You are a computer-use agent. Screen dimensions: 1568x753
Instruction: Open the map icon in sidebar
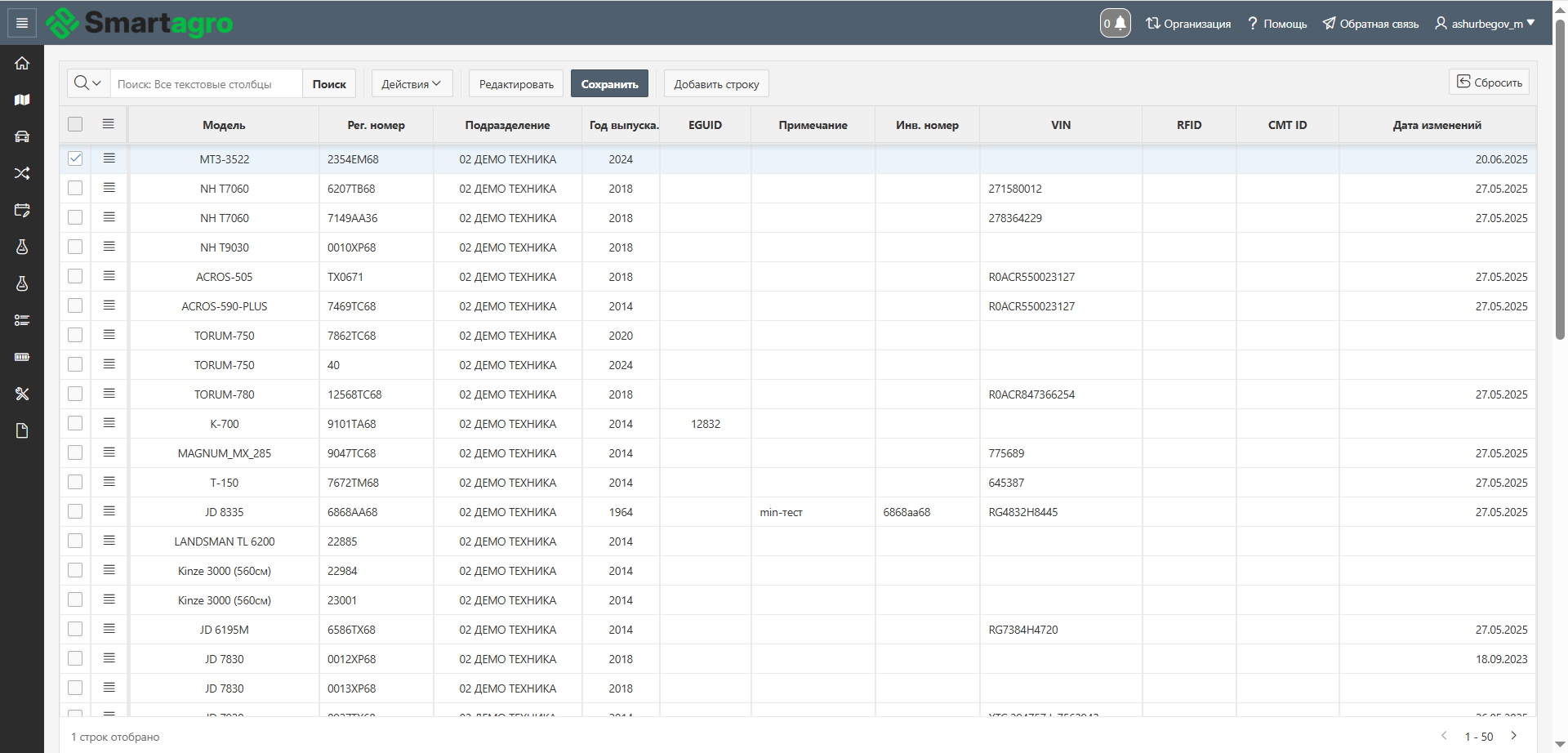[22, 100]
